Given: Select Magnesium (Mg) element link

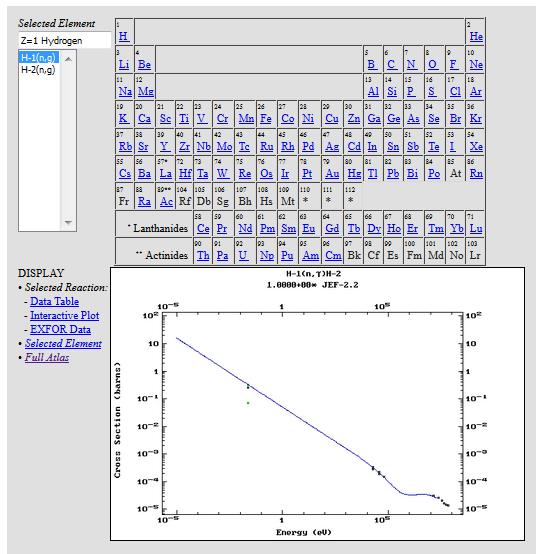Looking at the screenshot, I should (x=146, y=92).
